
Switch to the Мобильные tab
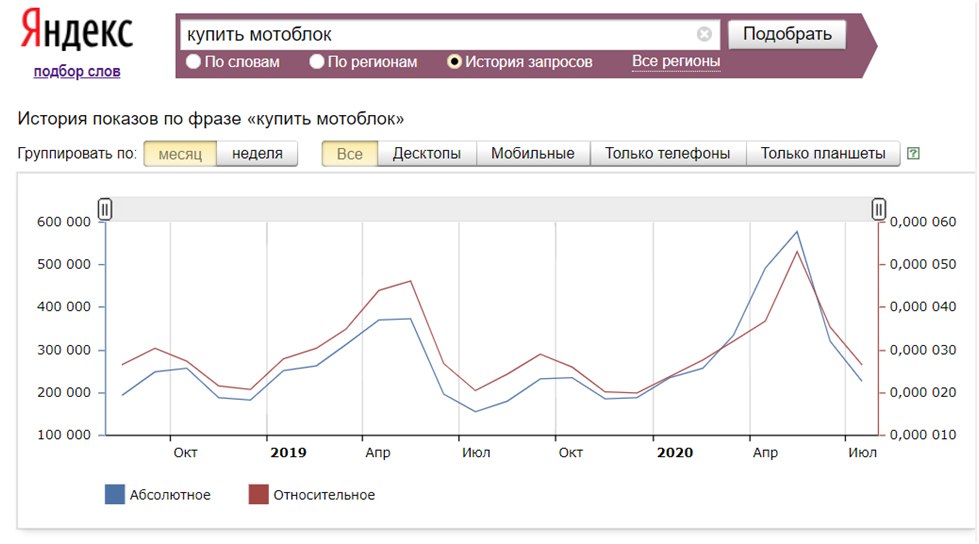pyautogui.click(x=534, y=154)
